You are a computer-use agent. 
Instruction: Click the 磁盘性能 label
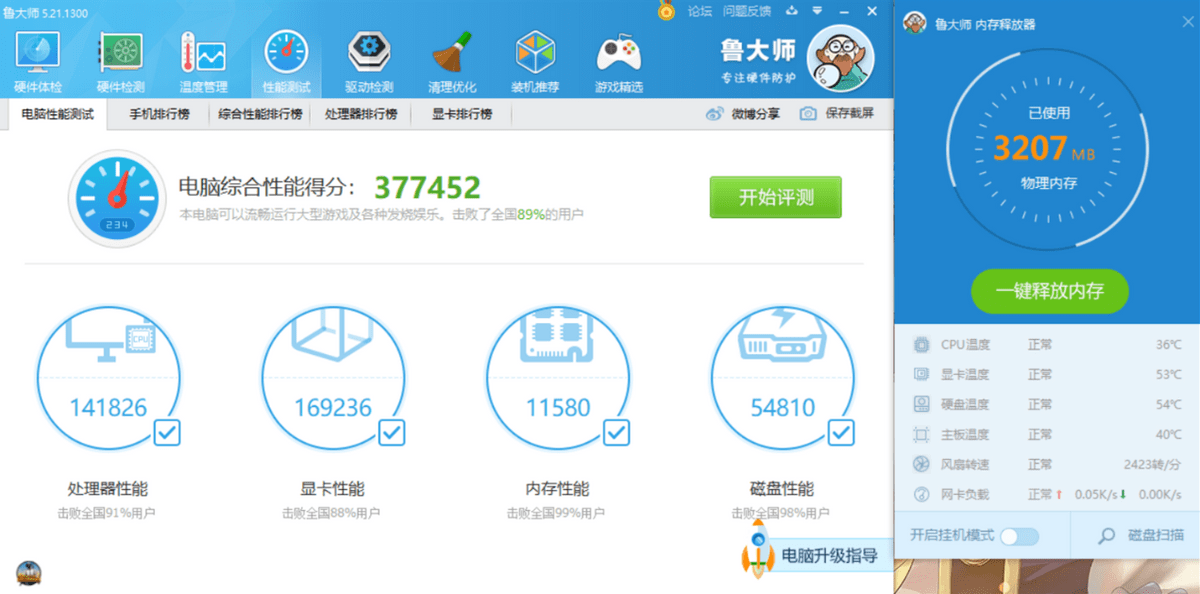(782, 489)
